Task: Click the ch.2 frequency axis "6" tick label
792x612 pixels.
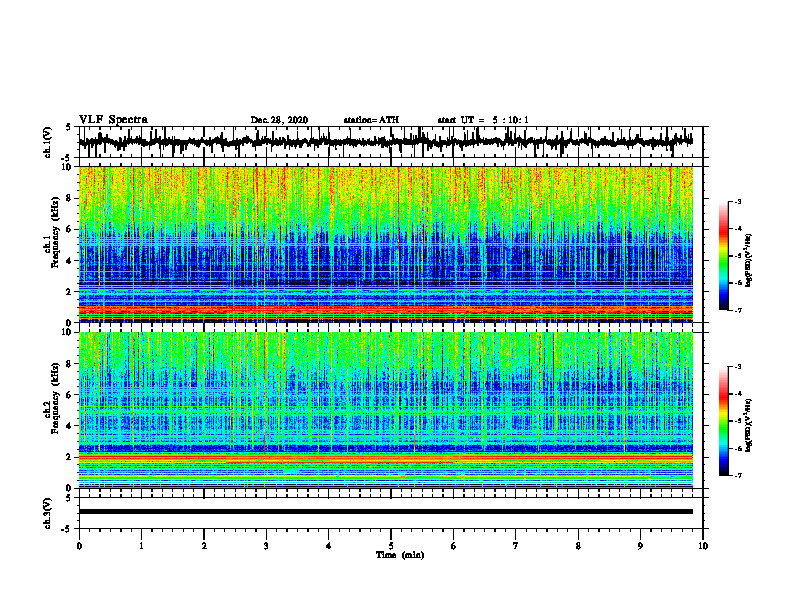Action: click(71, 395)
